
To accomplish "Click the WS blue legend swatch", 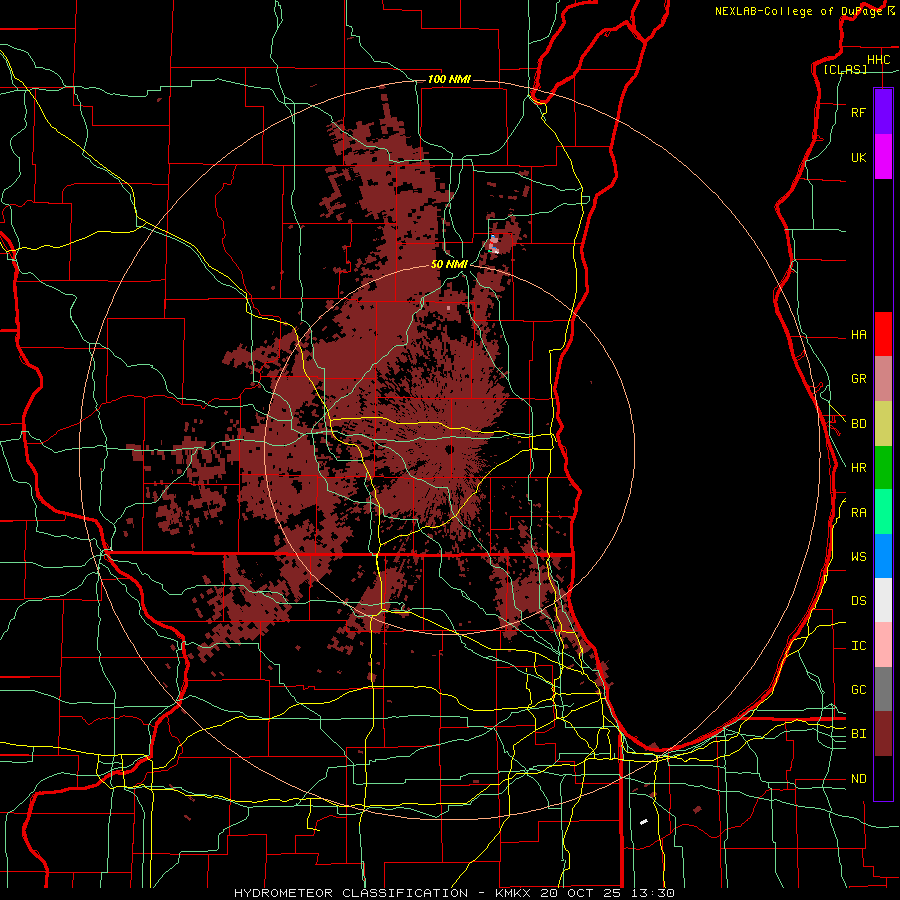I will click(x=883, y=556).
